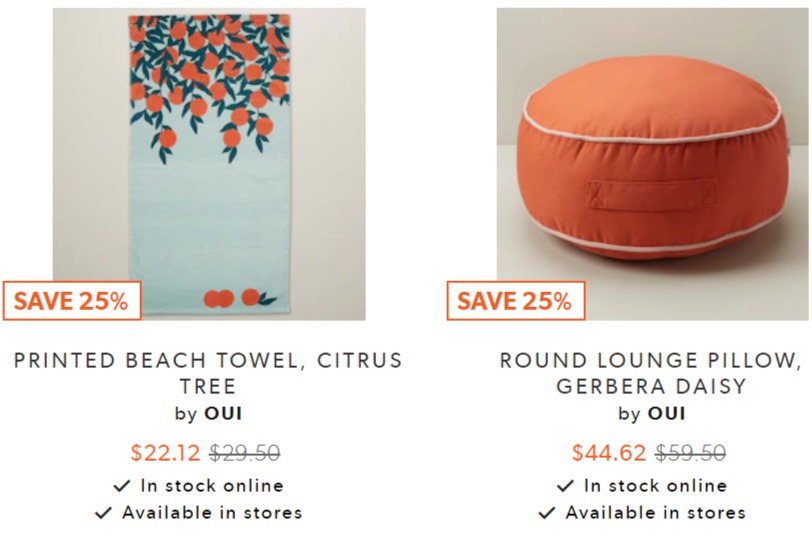Screen dimensions: 812x553
Task: Open the citrus tree beach towel image
Action: [x=209, y=164]
